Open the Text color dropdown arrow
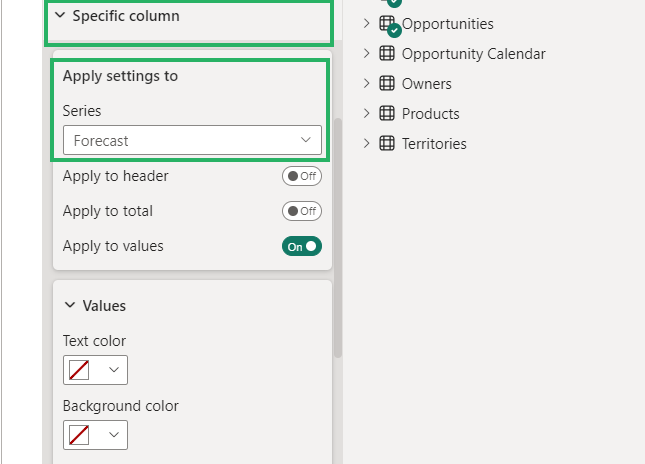This screenshot has height=464, width=645. 114,370
